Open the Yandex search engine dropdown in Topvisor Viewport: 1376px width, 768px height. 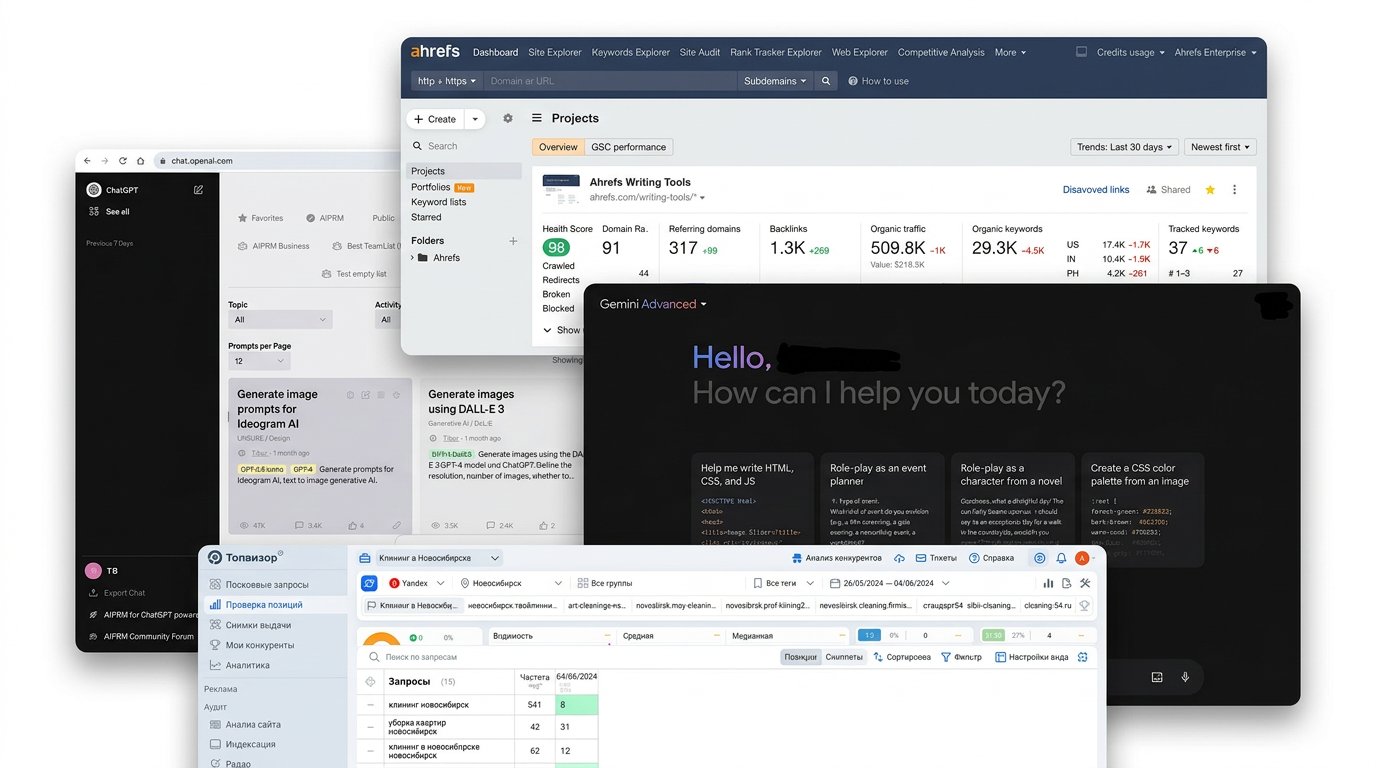pos(415,583)
